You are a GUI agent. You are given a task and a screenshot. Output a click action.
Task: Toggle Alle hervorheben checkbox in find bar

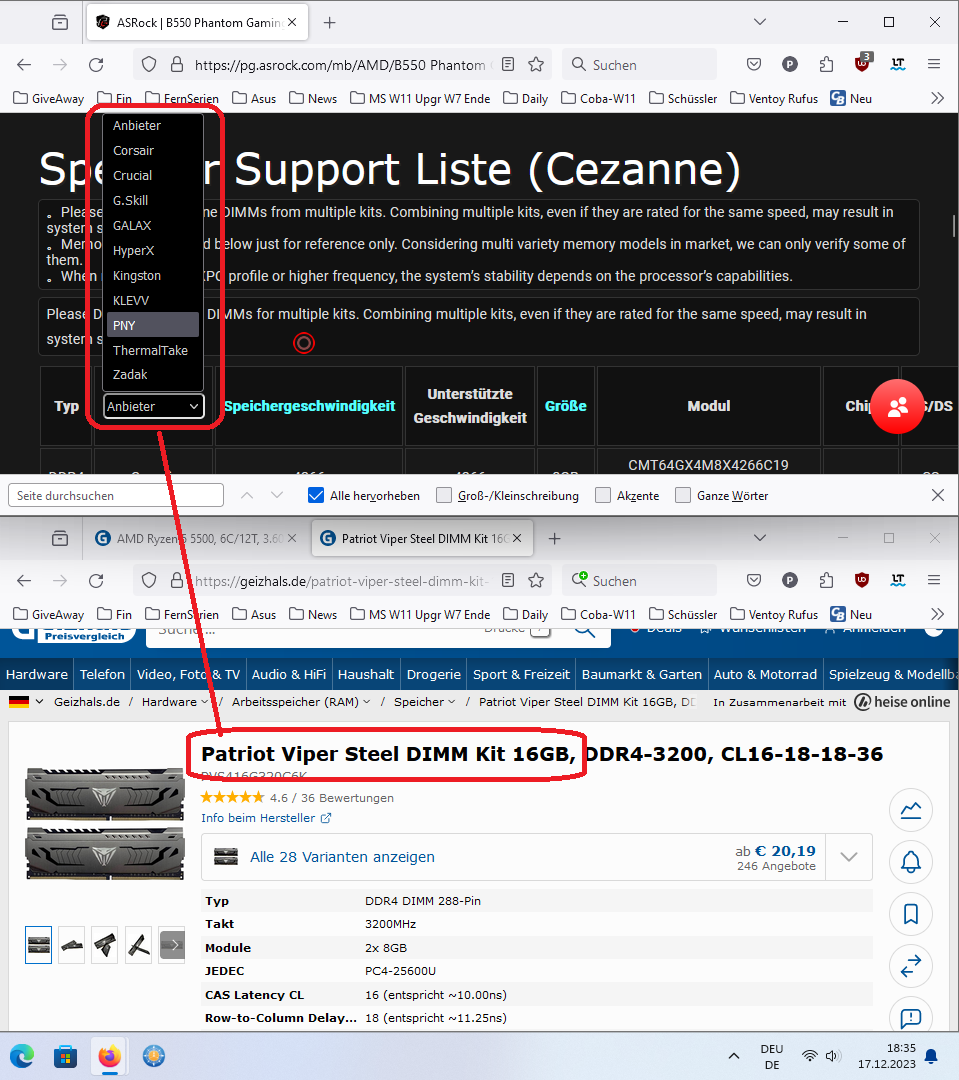(x=316, y=495)
